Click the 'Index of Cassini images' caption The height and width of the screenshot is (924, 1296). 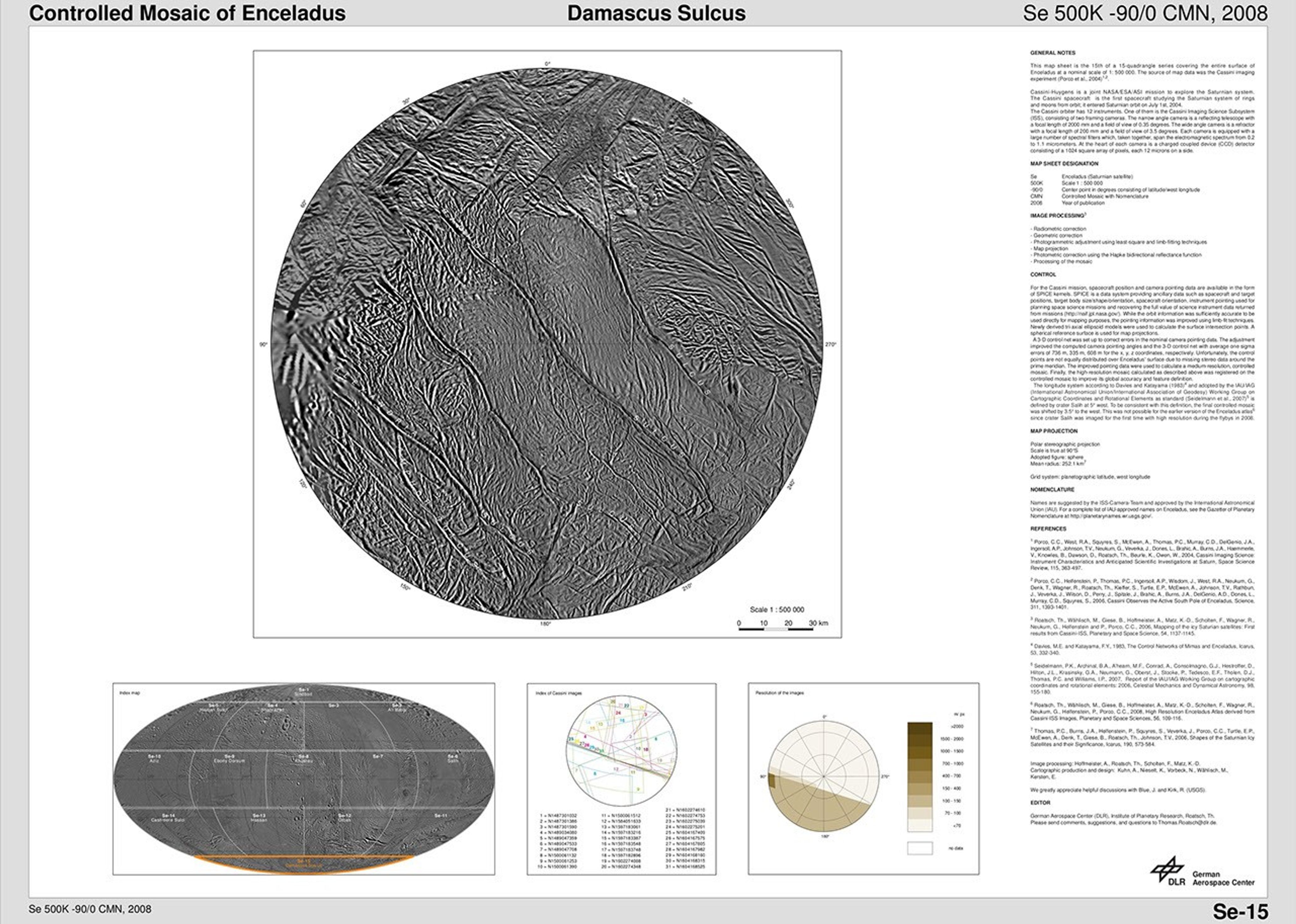coord(559,693)
